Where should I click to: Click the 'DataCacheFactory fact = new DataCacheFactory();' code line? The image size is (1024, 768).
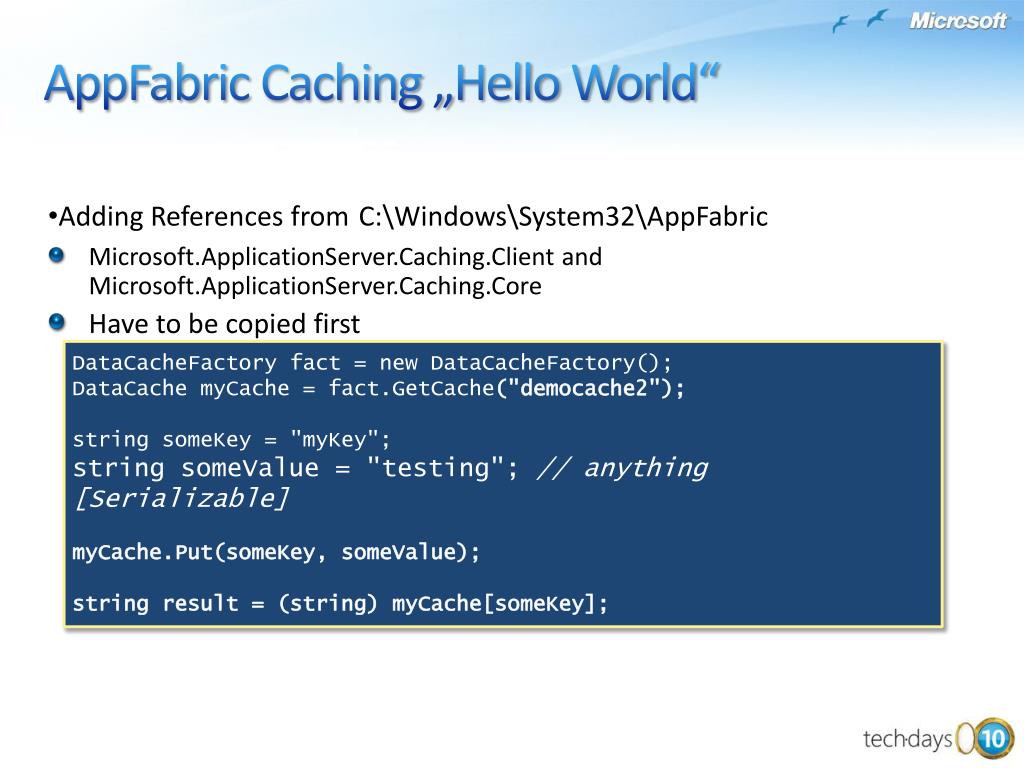[x=372, y=362]
